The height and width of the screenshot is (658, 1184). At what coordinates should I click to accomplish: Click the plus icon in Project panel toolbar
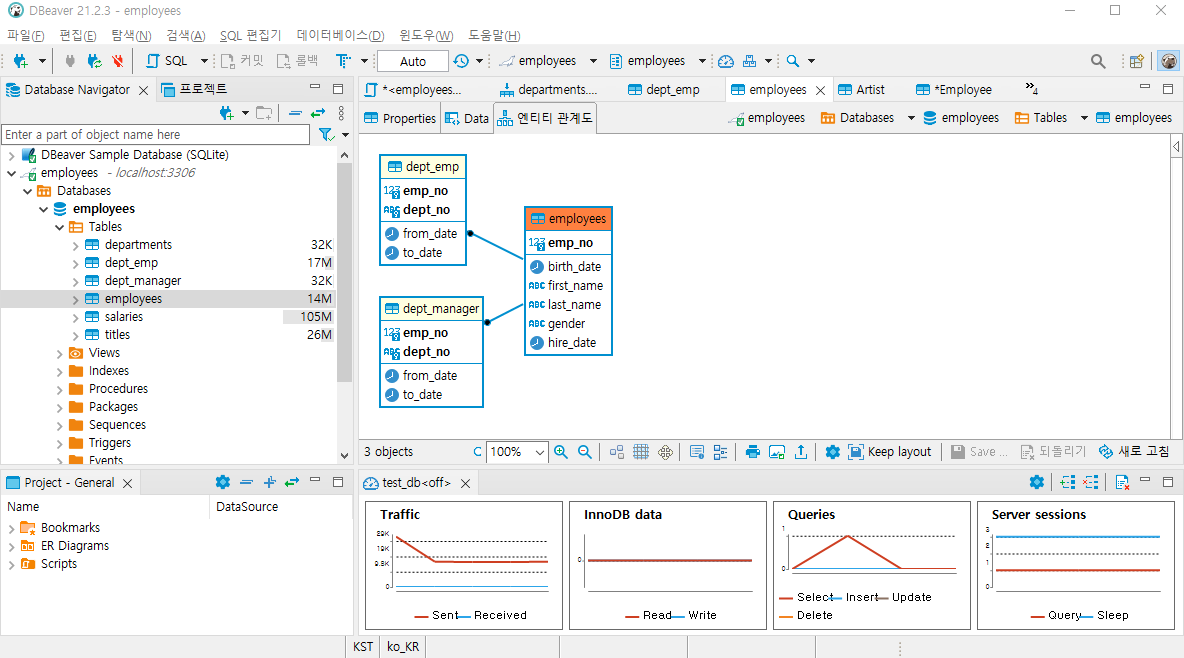coord(270,482)
